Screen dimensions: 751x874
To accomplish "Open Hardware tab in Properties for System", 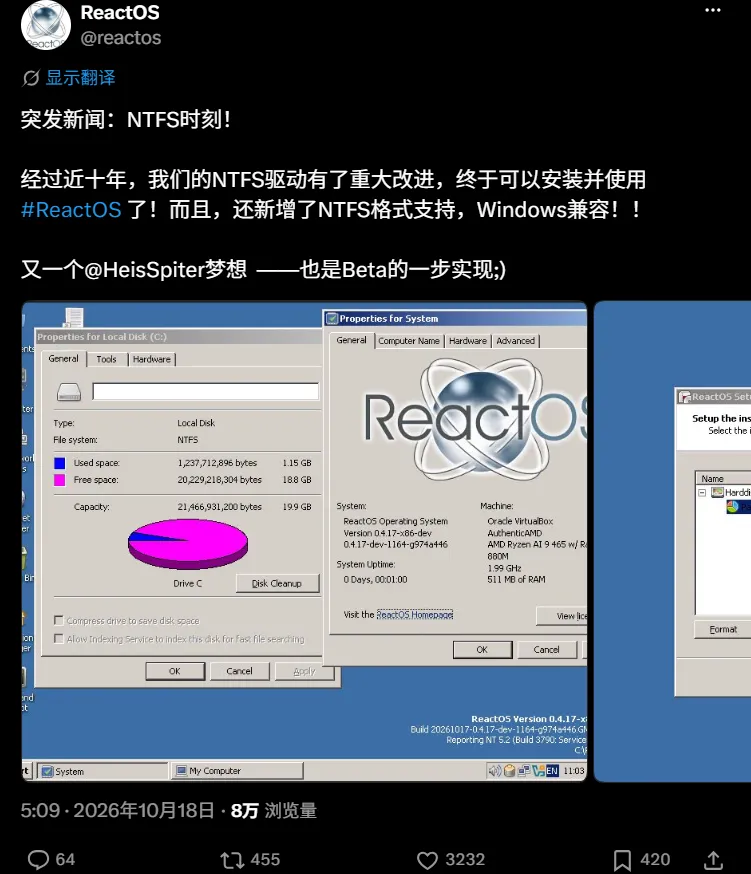I will pyautogui.click(x=468, y=341).
